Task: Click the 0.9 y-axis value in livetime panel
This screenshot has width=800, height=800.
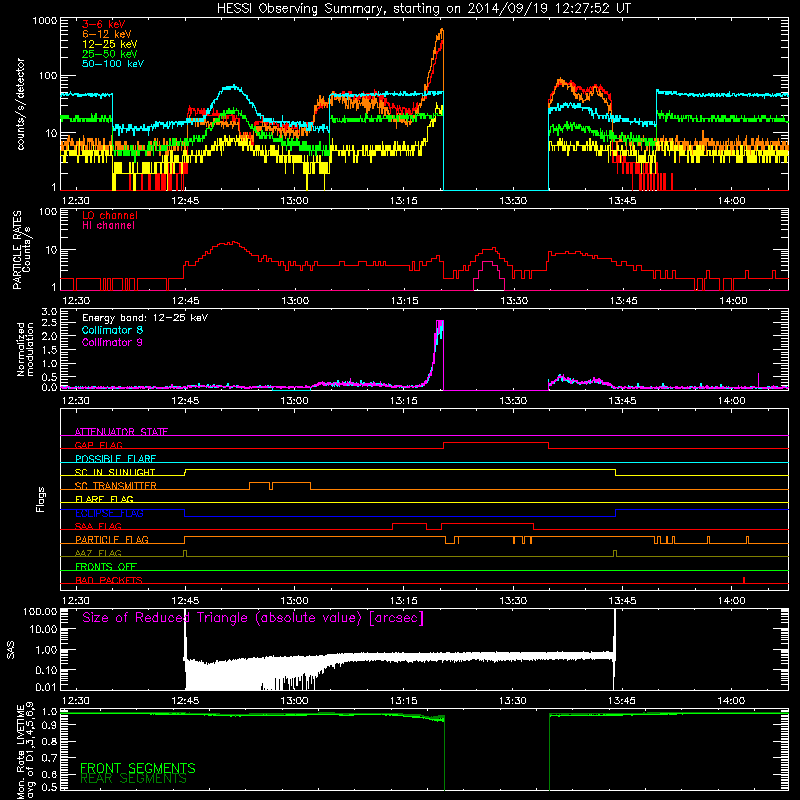Action: tap(49, 726)
